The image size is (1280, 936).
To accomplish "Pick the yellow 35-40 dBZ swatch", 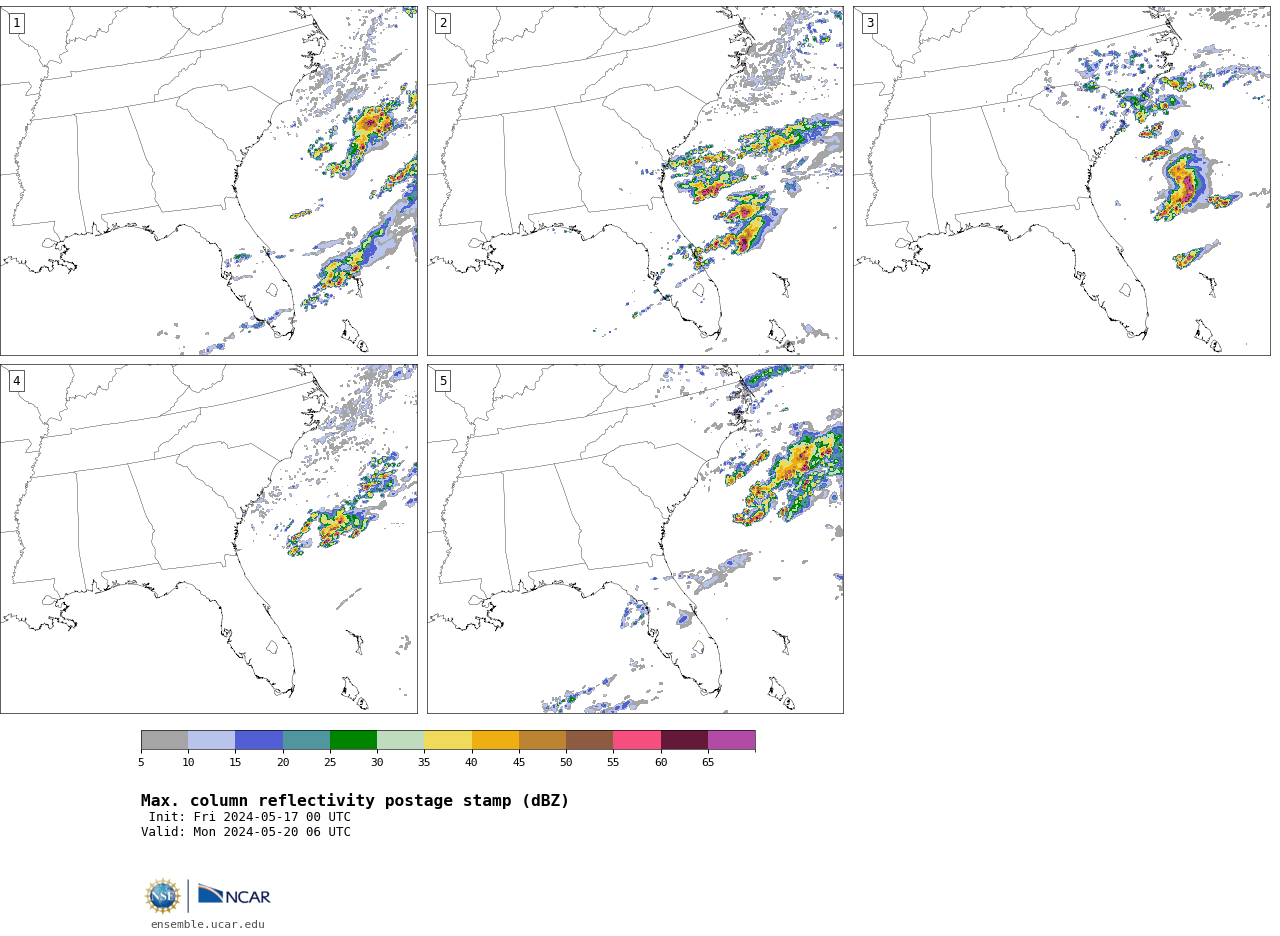I will [x=448, y=740].
